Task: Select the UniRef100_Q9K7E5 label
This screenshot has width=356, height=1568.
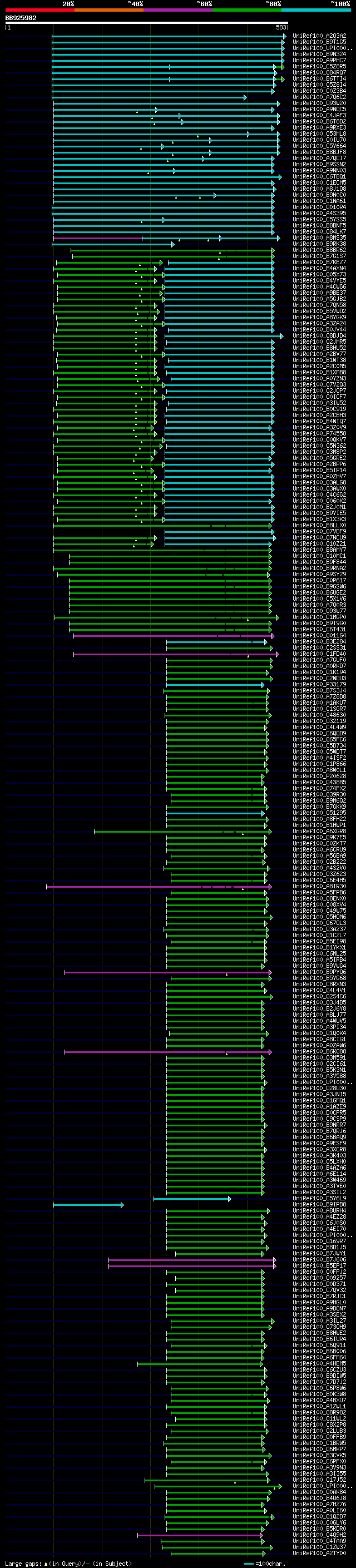Action: click(x=319, y=837)
